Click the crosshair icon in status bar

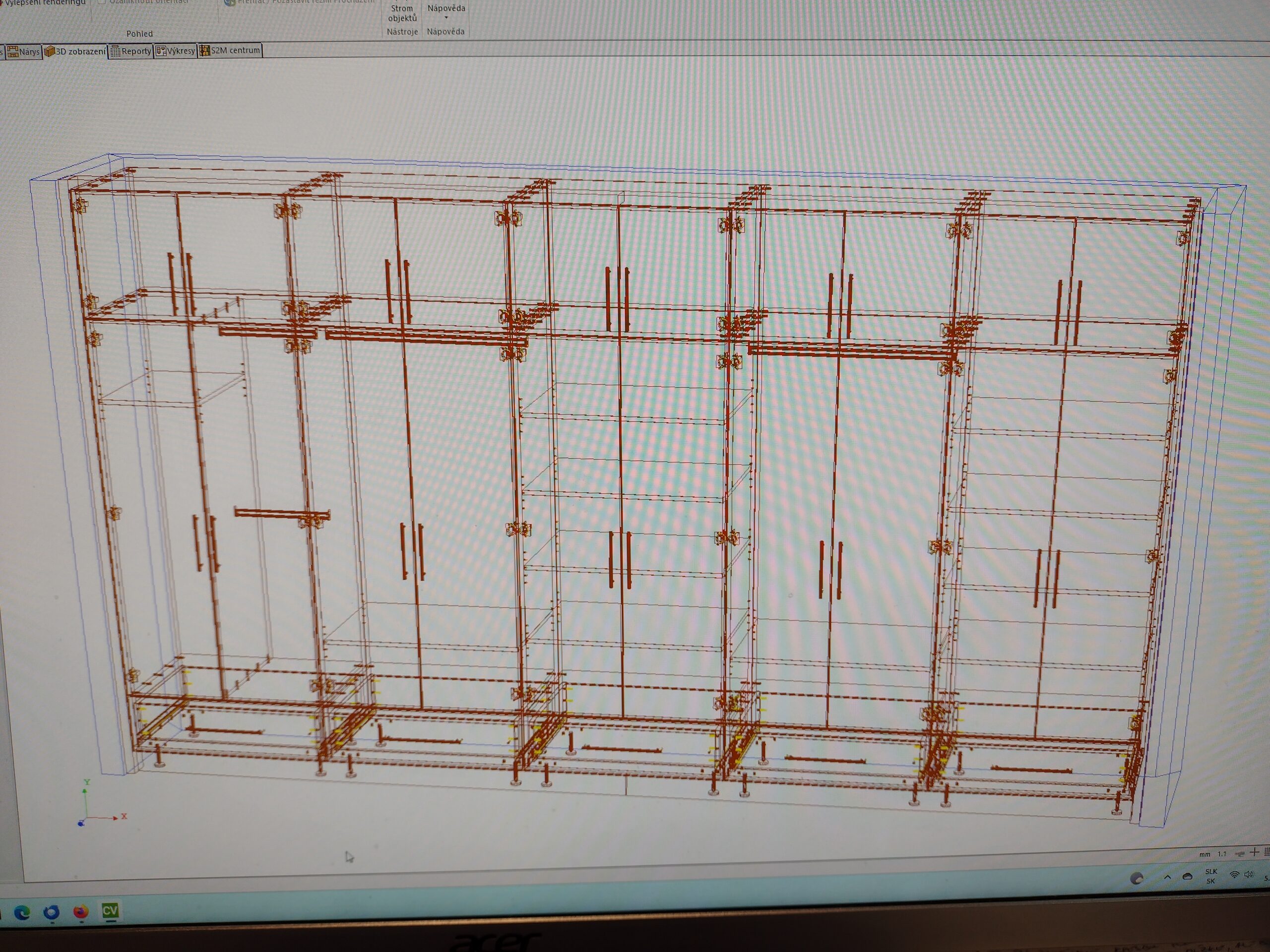[x=1254, y=852]
